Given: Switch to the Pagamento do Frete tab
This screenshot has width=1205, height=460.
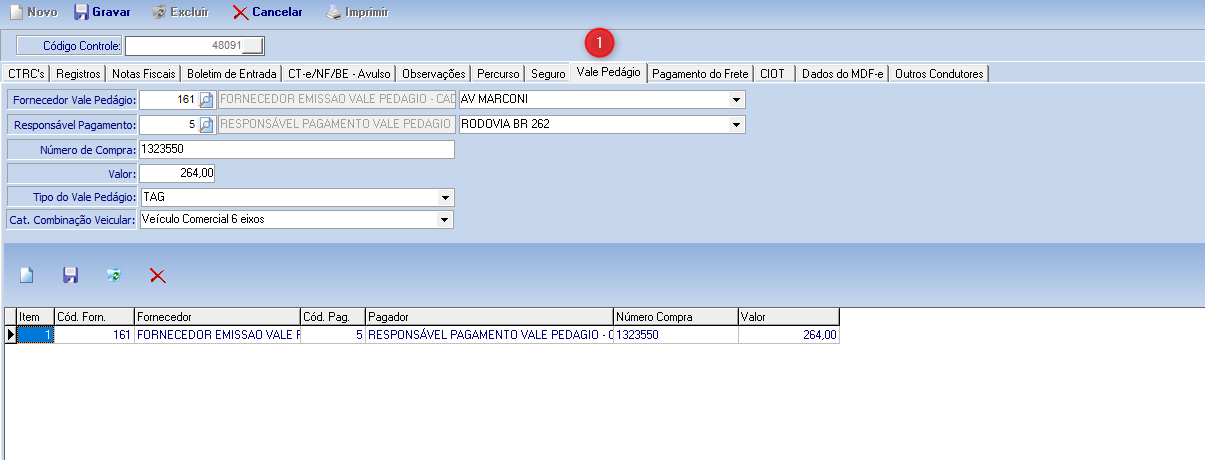Looking at the screenshot, I should (x=701, y=73).
